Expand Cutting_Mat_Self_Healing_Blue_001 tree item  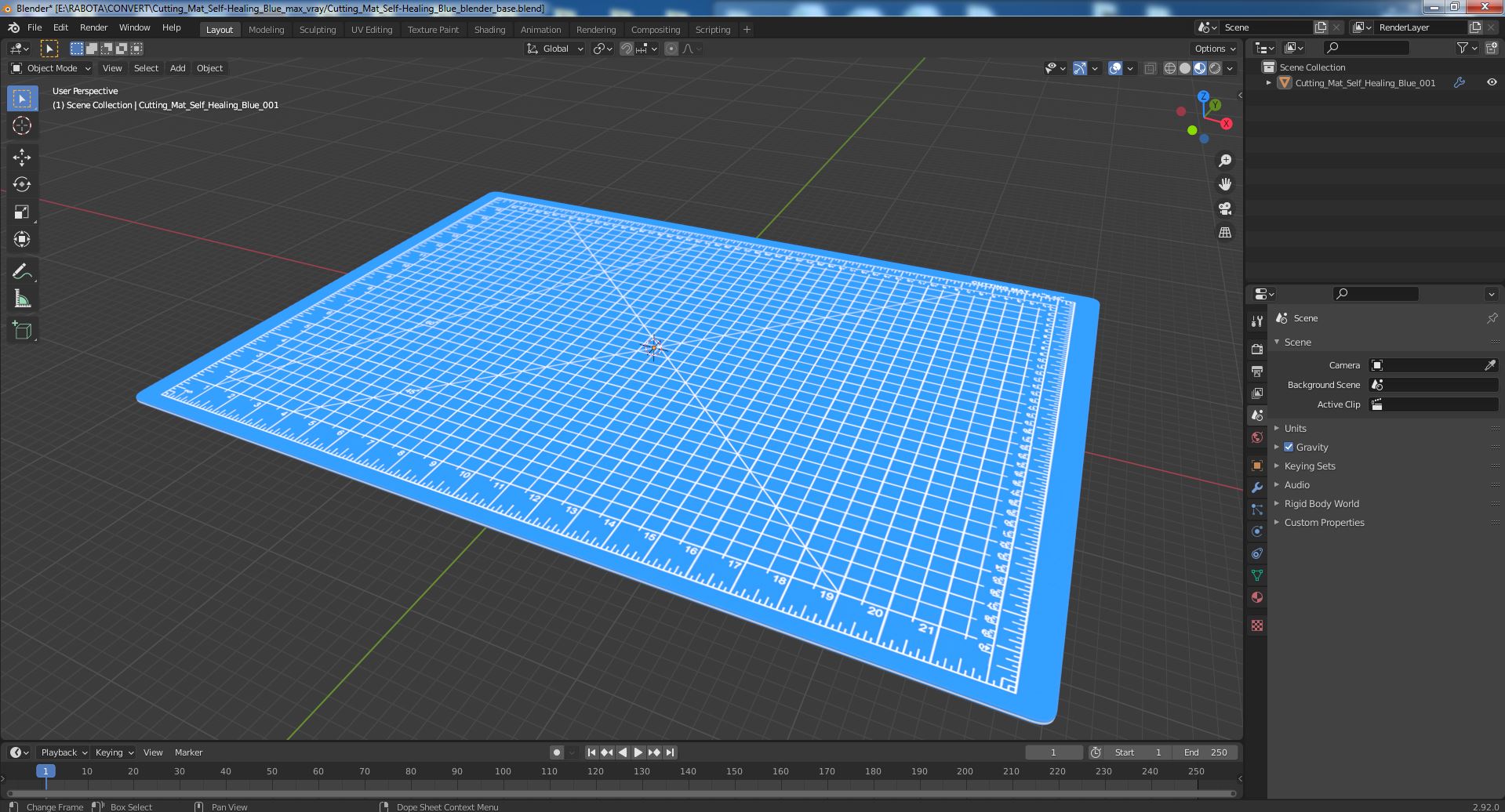(1269, 82)
